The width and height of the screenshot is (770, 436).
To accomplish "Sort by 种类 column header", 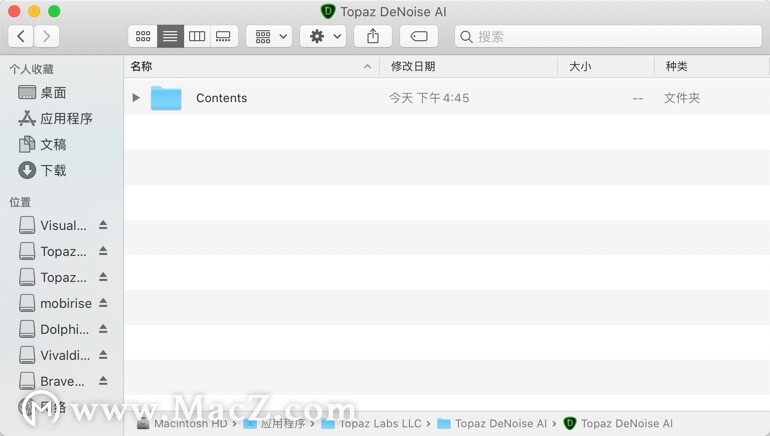I will [712, 66].
